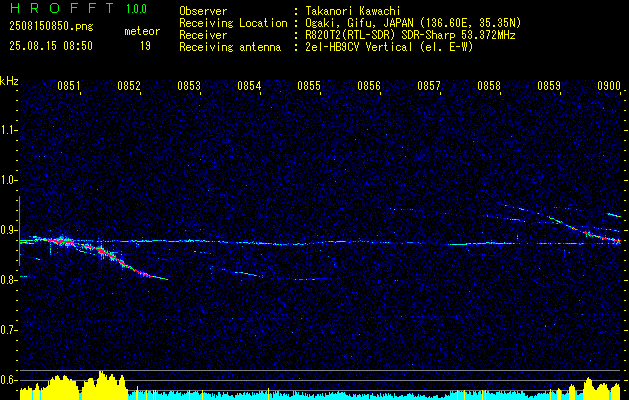Click the 0.7 kHz axis label
The height and width of the screenshot is (400, 629).
click(x=9, y=330)
